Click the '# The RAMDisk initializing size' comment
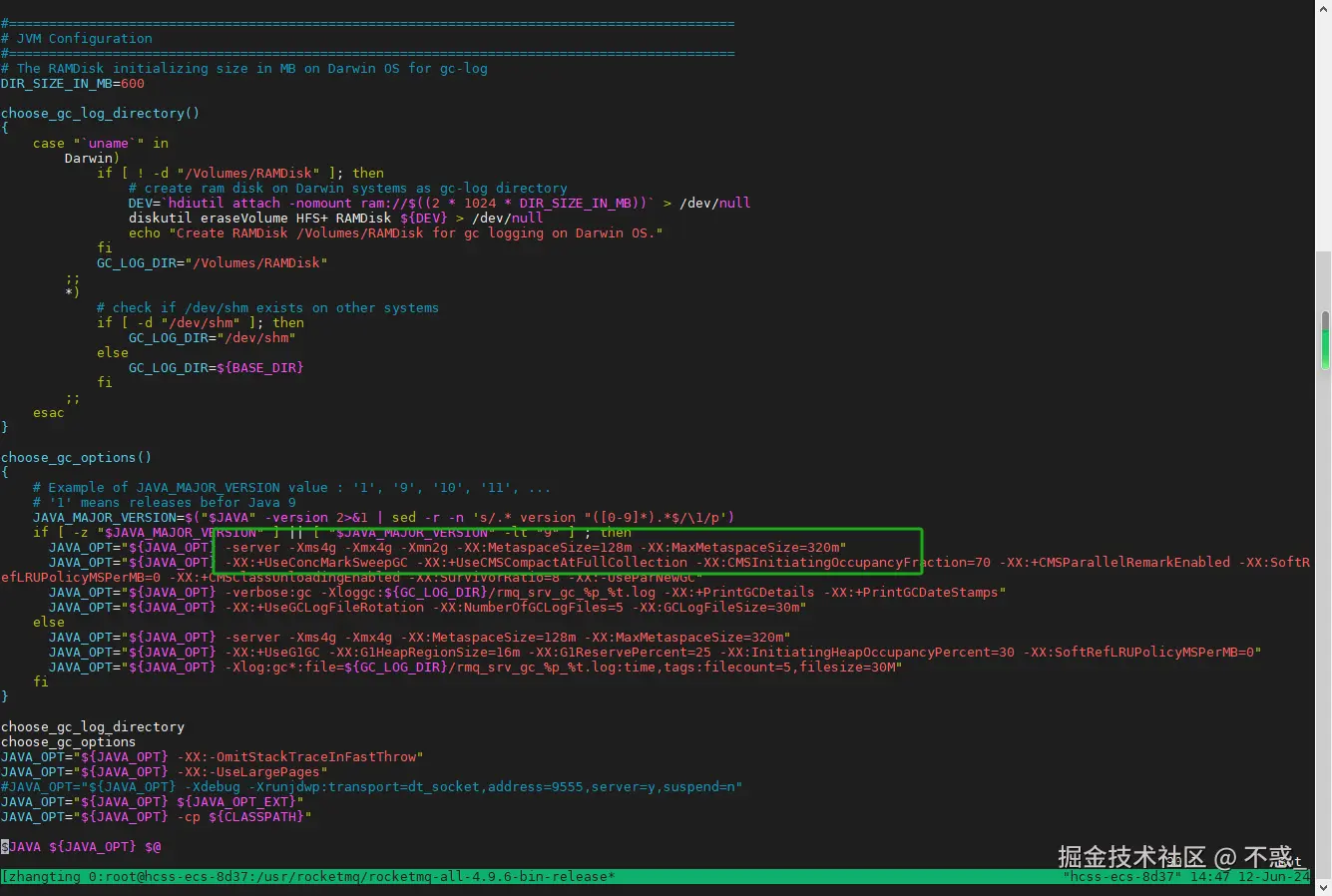Screen dimensions: 1332x896 244,68
